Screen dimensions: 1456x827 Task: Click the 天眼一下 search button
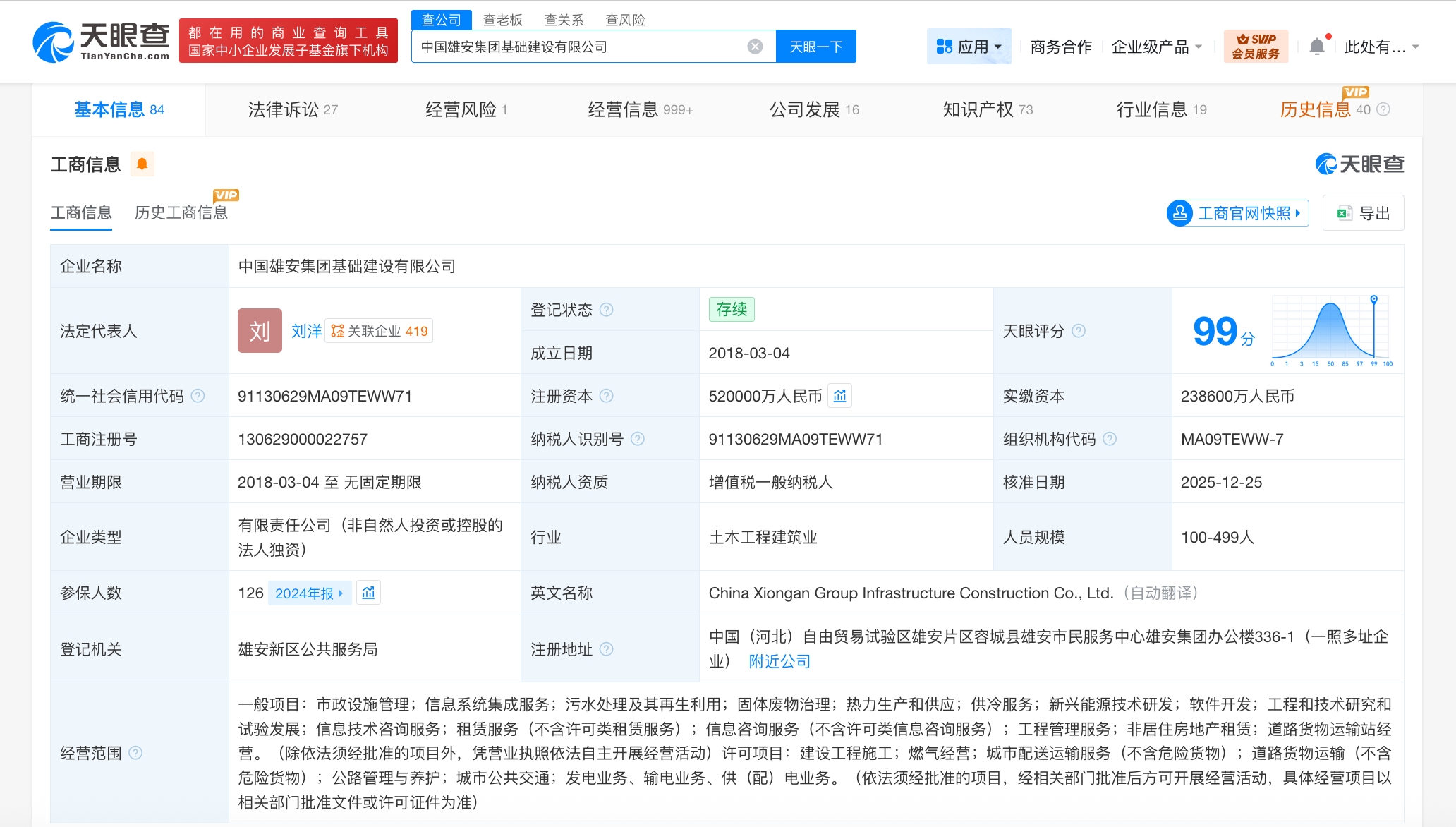pyautogui.click(x=815, y=47)
